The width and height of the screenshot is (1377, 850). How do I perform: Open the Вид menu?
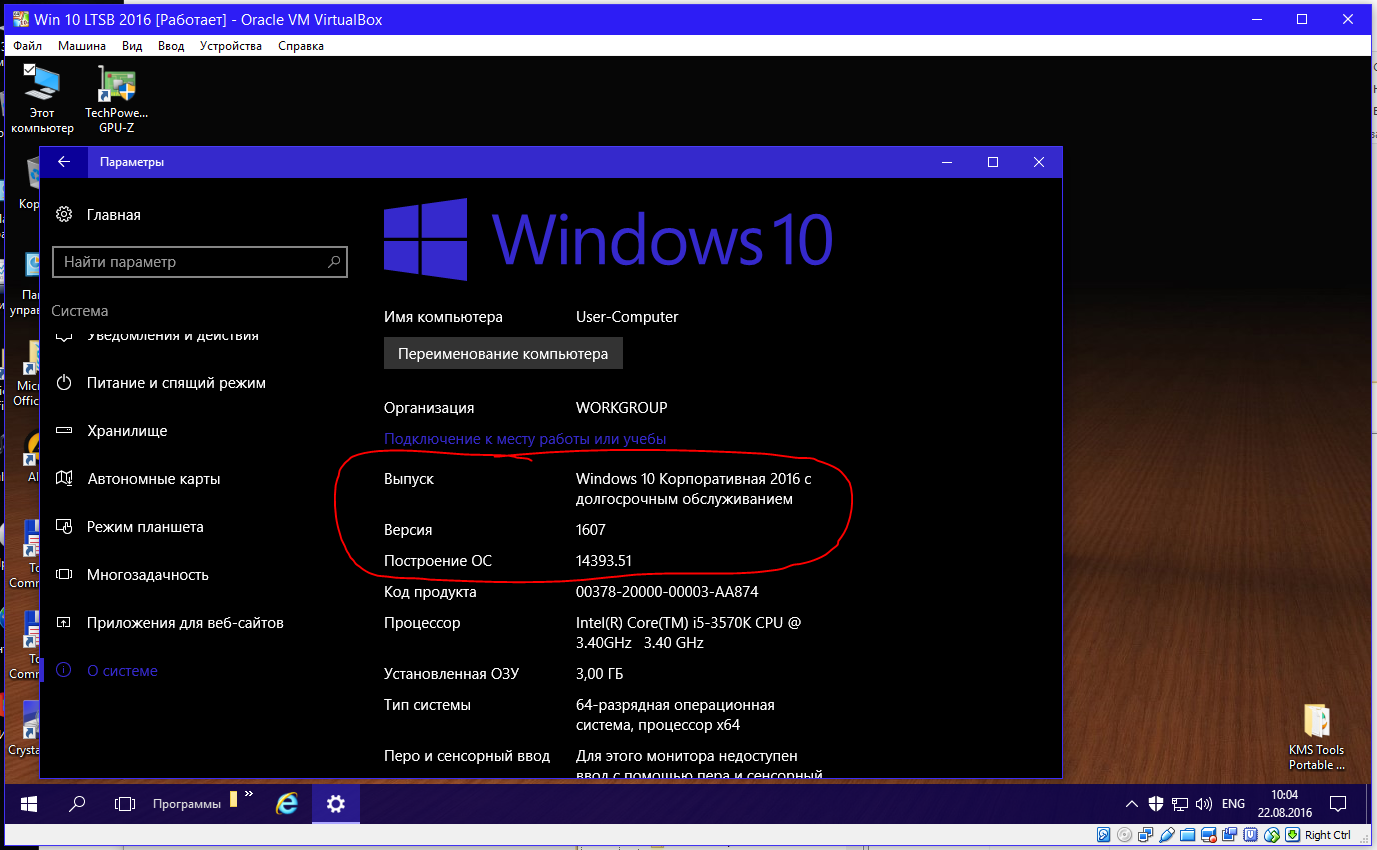point(132,46)
